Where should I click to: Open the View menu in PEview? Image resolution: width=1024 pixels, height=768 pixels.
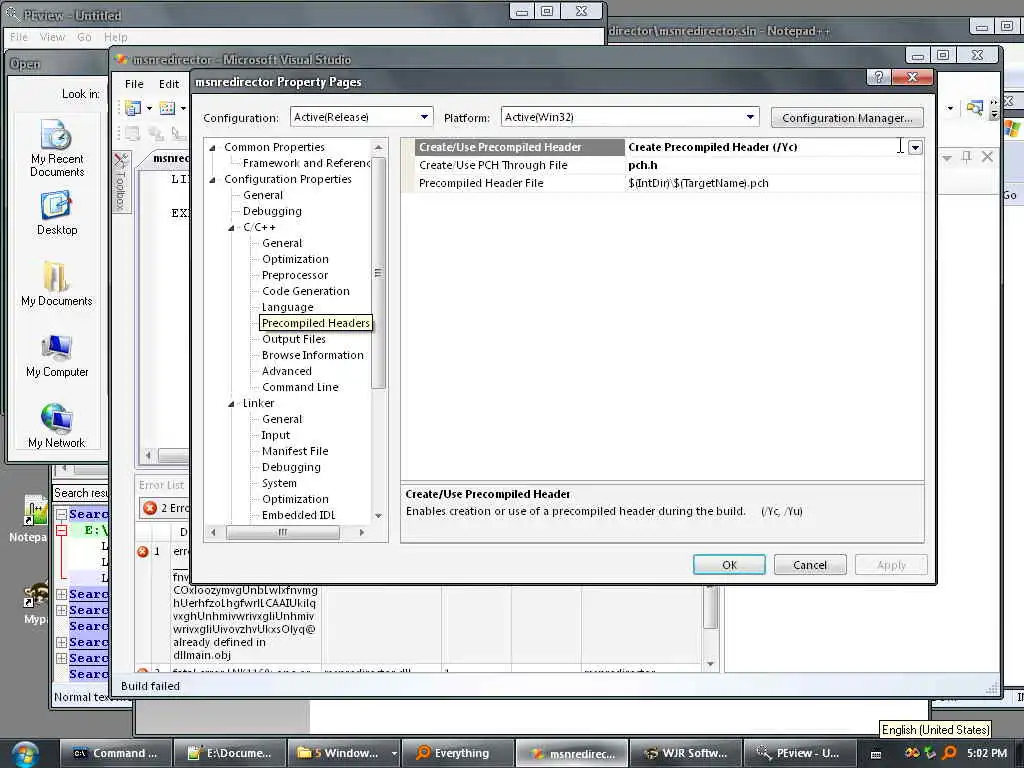52,37
